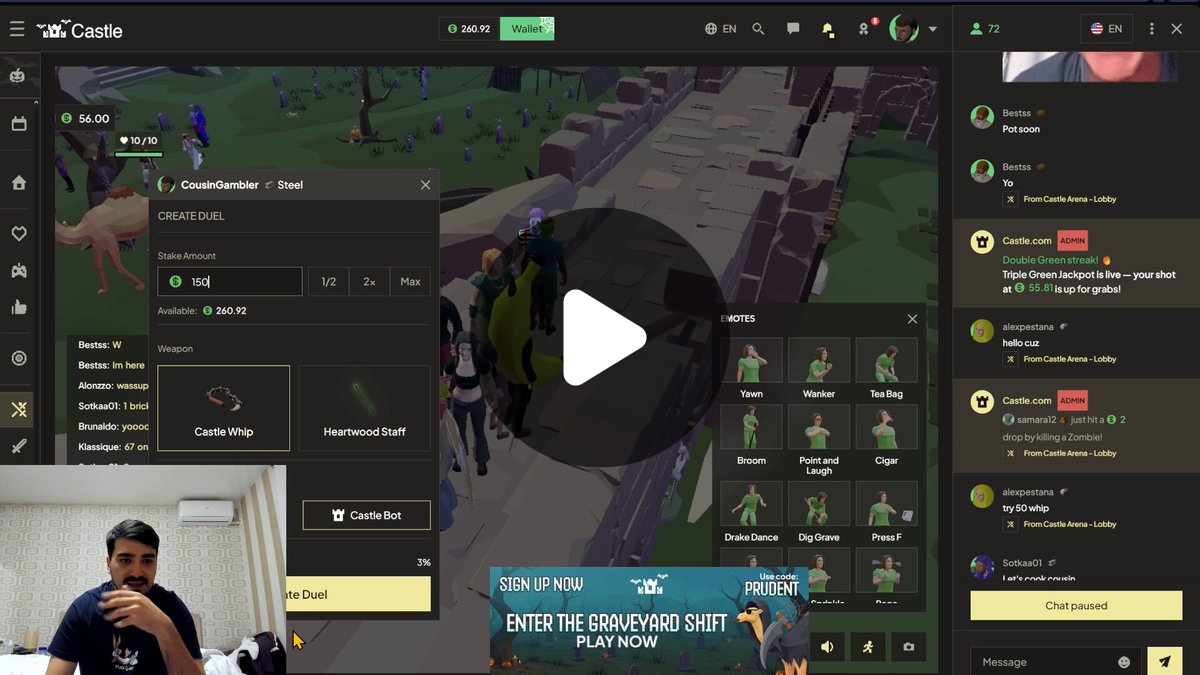Open chat options three-dot menu
Image resolution: width=1200 pixels, height=675 pixels.
point(1152,29)
